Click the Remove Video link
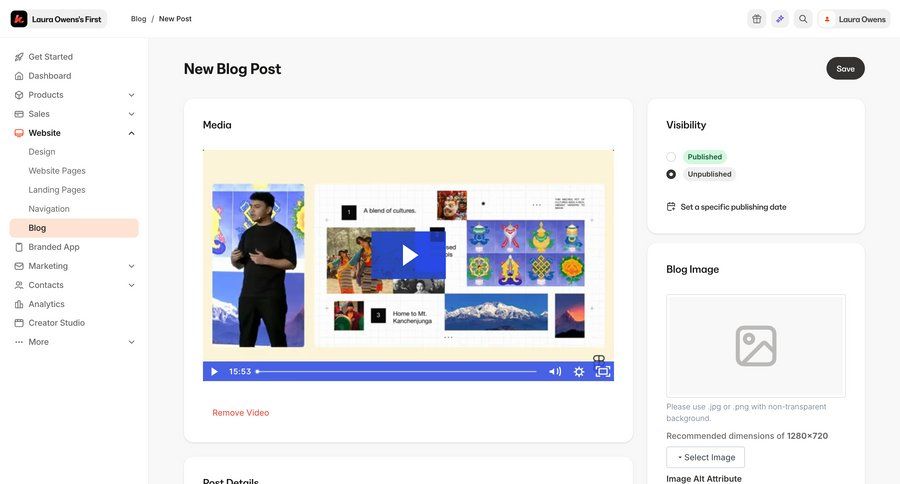The image size is (900, 484). click(x=240, y=412)
